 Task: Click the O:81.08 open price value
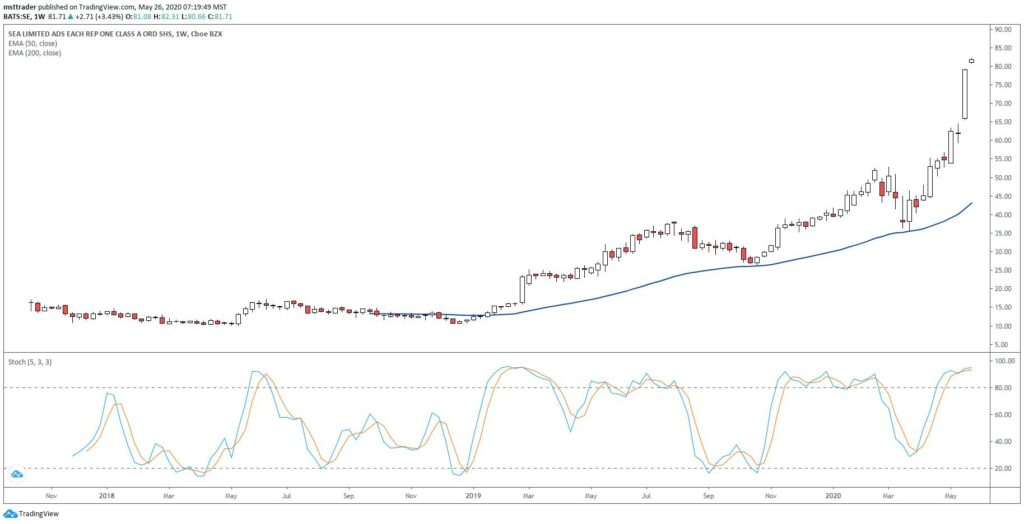pyautogui.click(x=136, y=16)
